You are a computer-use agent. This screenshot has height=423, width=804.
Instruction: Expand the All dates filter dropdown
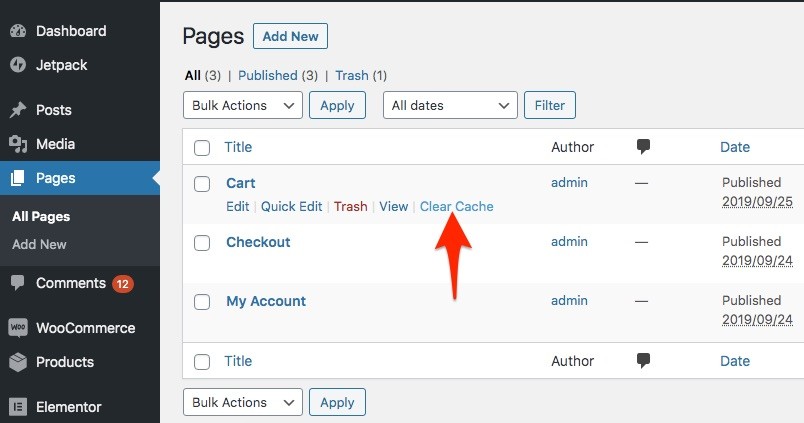(x=450, y=105)
